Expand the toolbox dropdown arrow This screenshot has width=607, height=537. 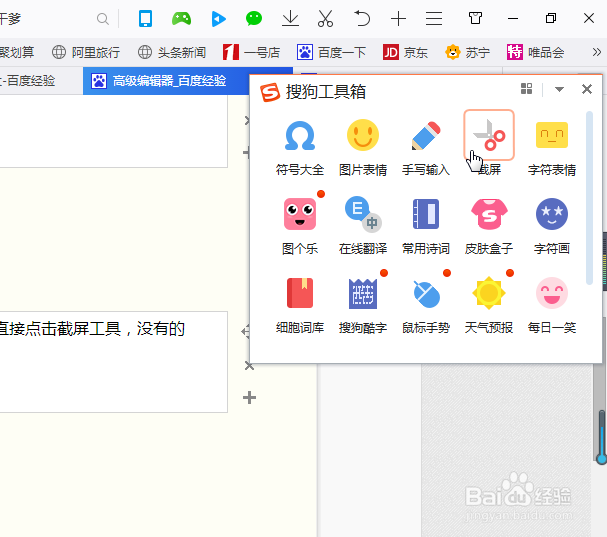559,89
